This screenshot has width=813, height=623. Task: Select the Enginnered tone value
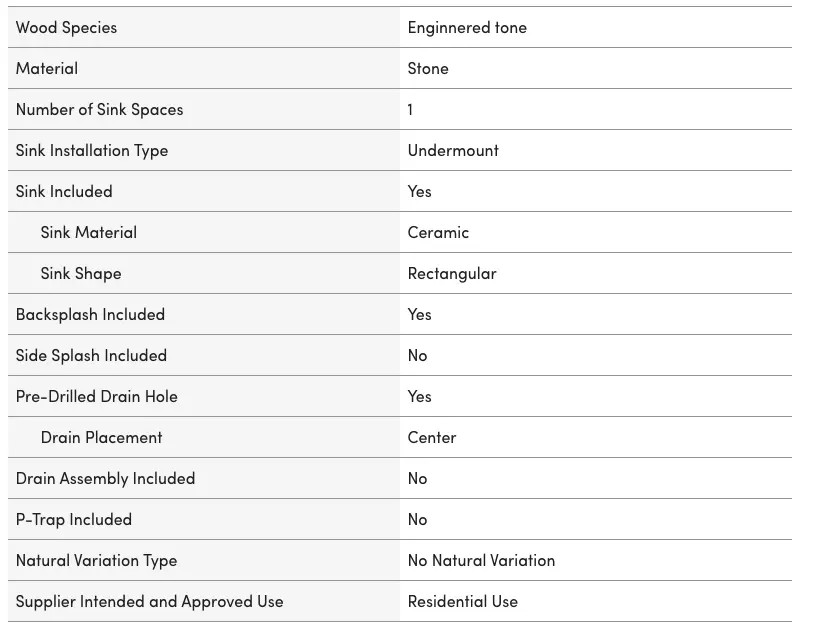click(x=467, y=27)
